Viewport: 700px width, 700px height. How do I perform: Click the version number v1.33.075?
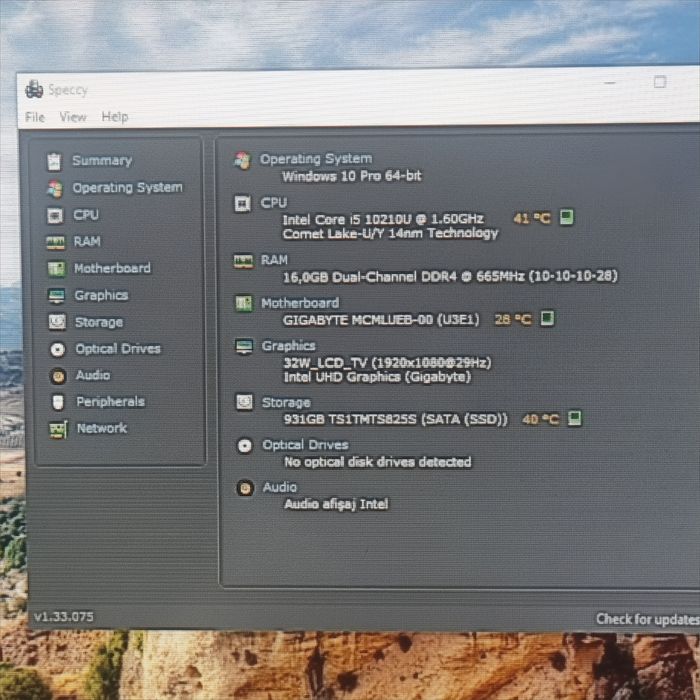tap(64, 617)
